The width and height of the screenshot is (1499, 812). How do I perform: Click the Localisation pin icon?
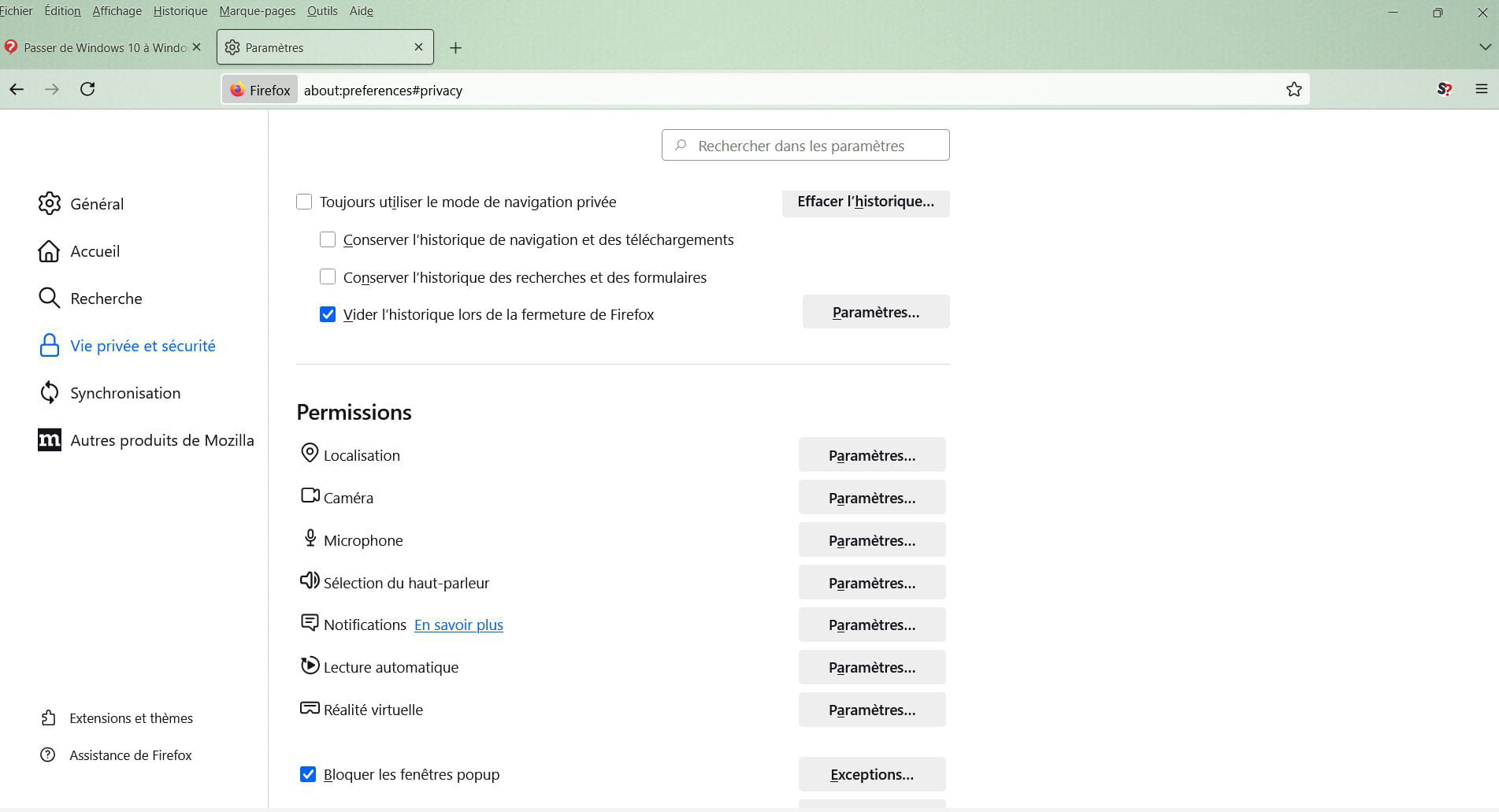point(310,453)
